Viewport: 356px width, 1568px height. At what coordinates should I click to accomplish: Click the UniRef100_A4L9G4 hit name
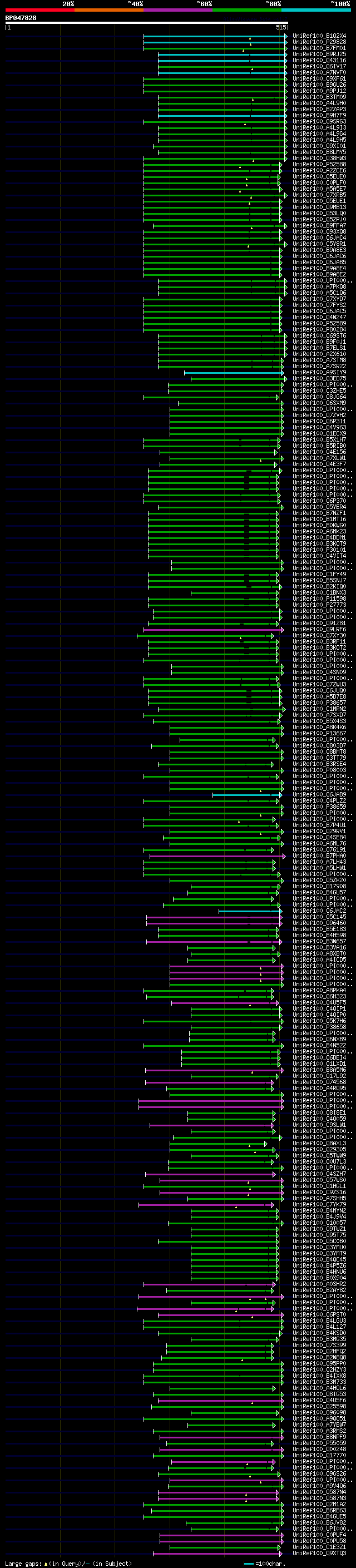pyautogui.click(x=319, y=134)
